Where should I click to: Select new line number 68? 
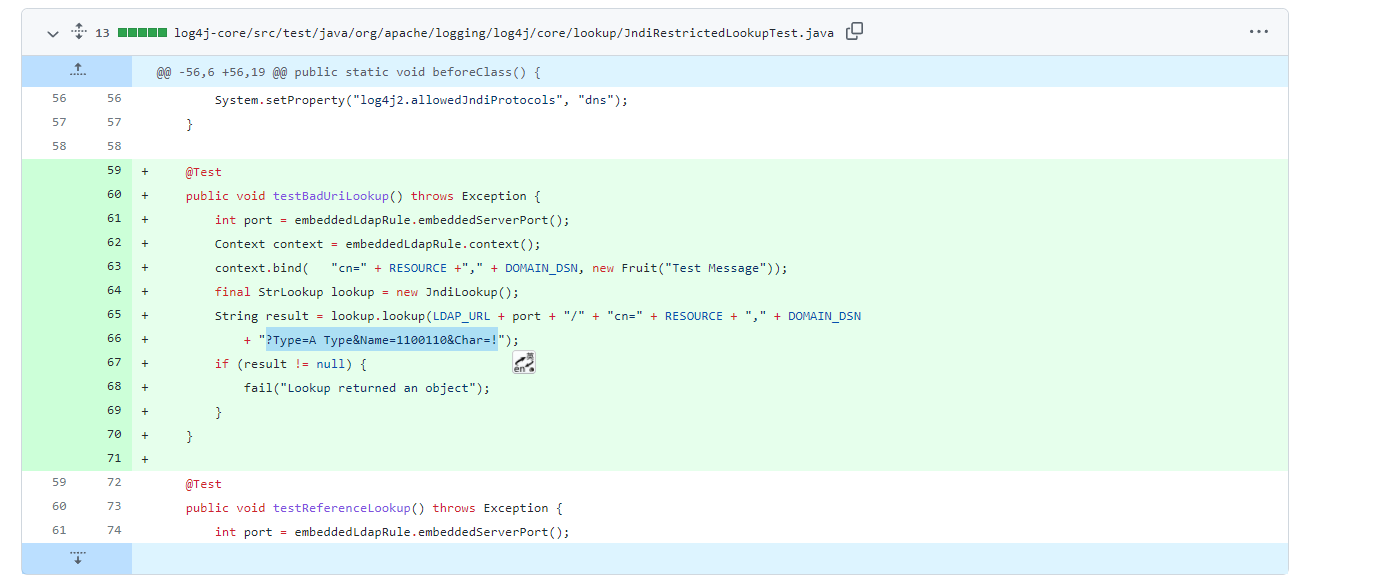113,387
